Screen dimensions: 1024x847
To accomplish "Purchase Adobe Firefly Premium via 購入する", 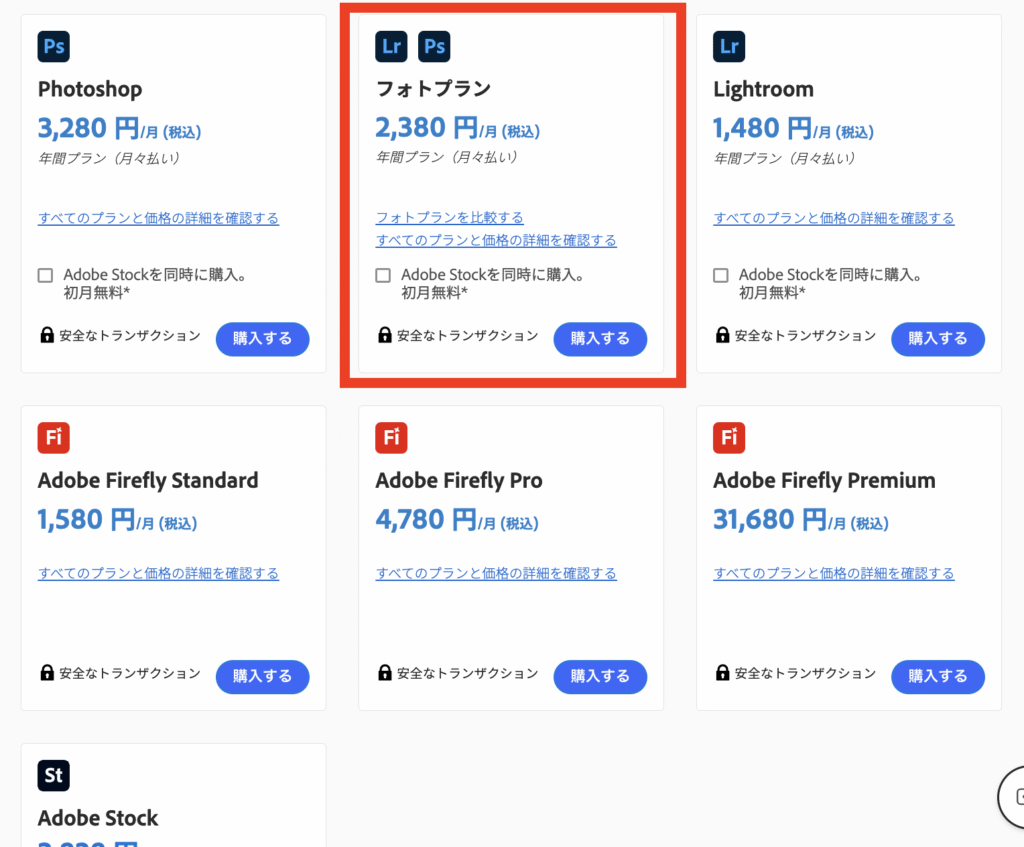I will (937, 677).
